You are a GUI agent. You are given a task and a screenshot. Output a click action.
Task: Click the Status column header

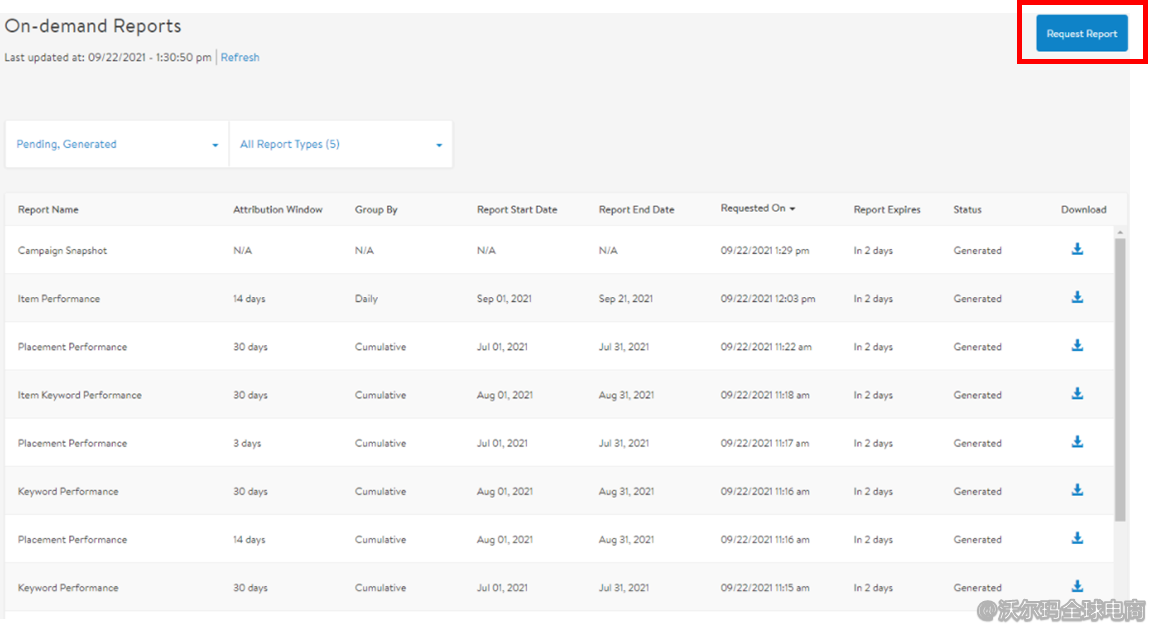(967, 210)
